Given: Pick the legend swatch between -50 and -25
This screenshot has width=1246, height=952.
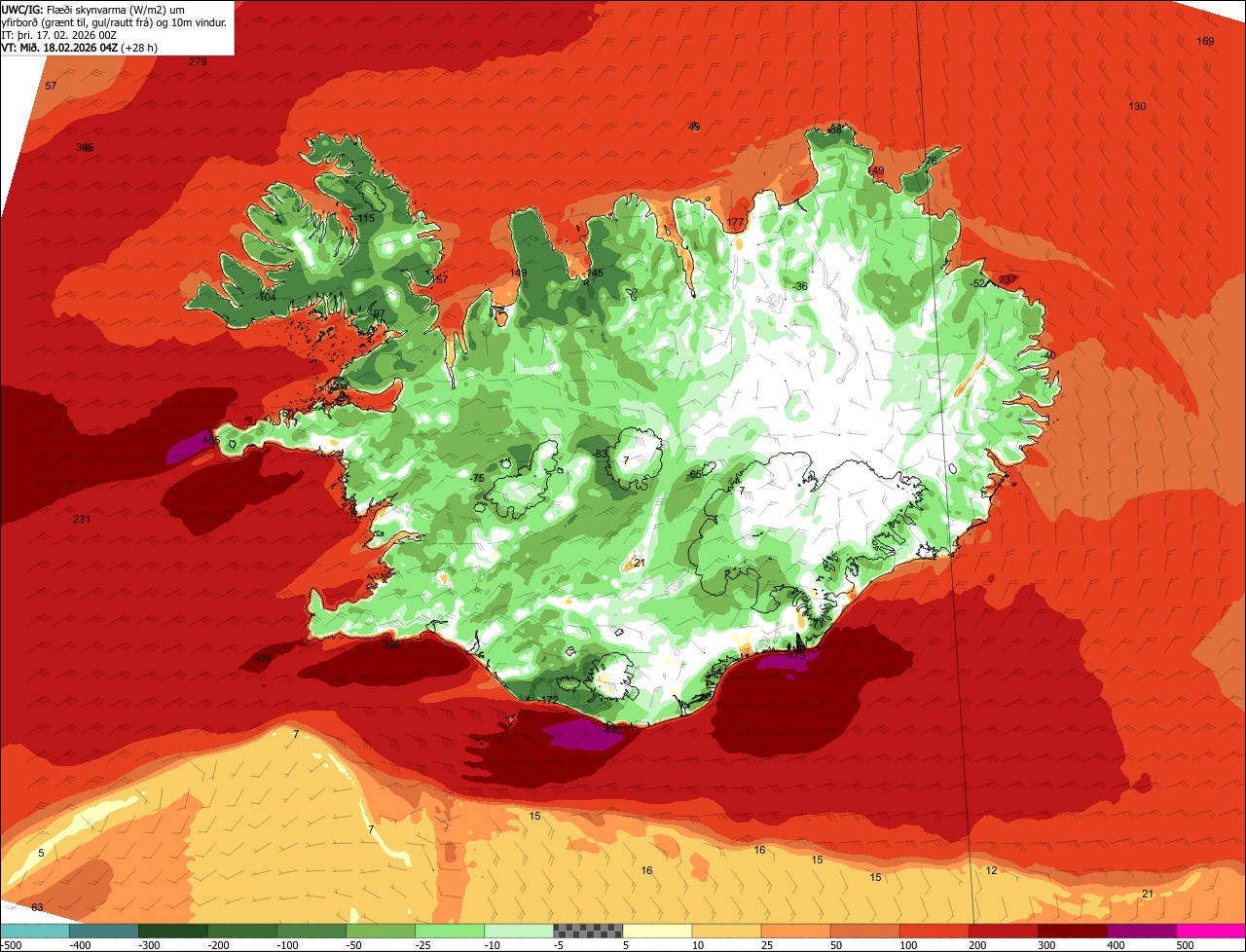Looking at the screenshot, I should click(x=381, y=931).
